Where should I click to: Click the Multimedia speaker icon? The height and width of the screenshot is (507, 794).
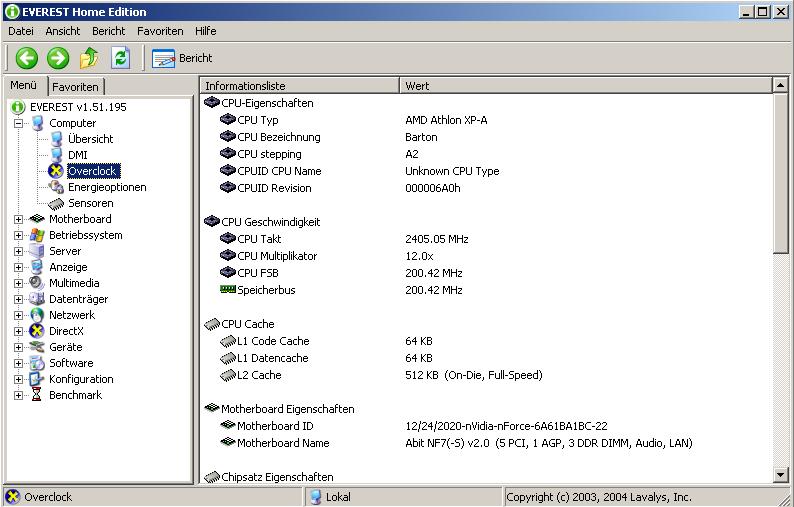pyautogui.click(x=37, y=283)
